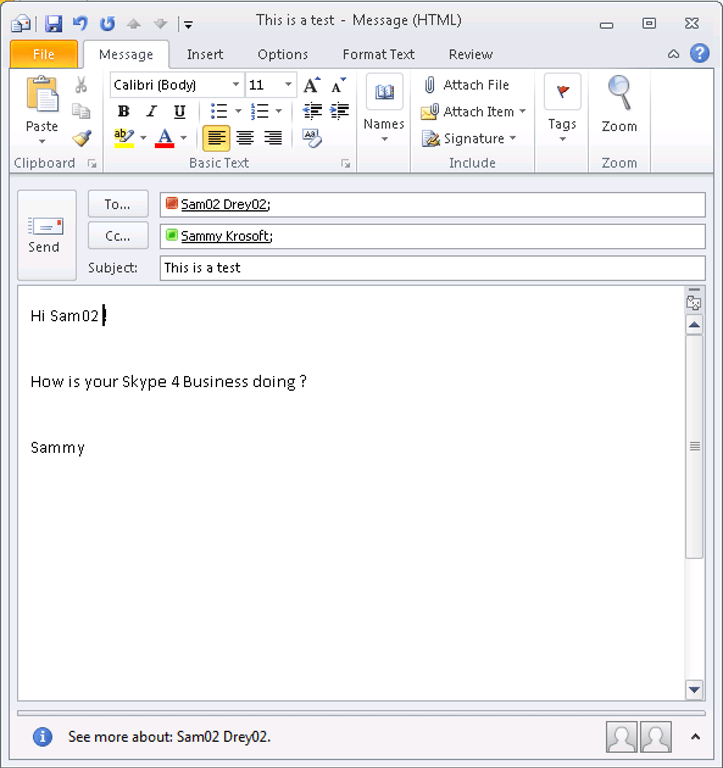The width and height of the screenshot is (723, 768).
Task: Clear formatting with eraser icon
Action: [312, 138]
